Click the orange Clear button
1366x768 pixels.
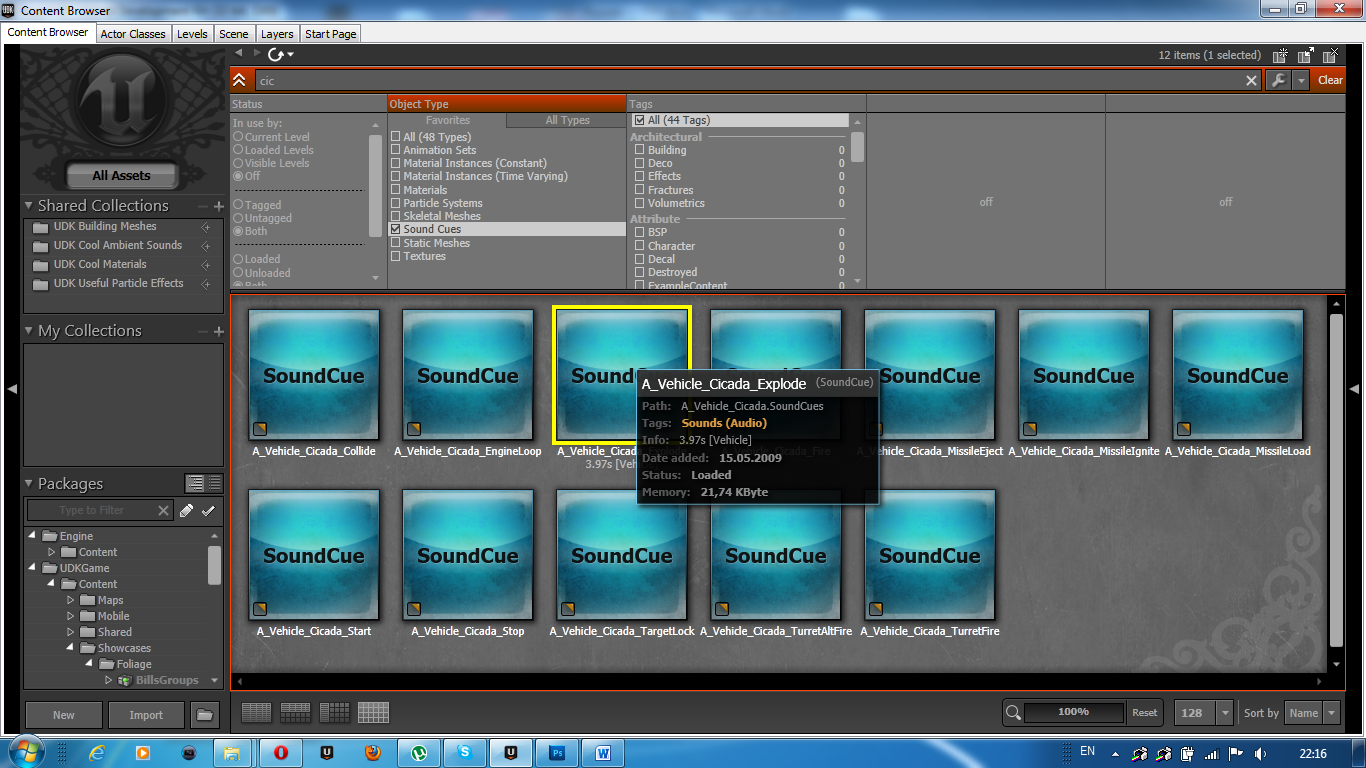pos(1330,81)
